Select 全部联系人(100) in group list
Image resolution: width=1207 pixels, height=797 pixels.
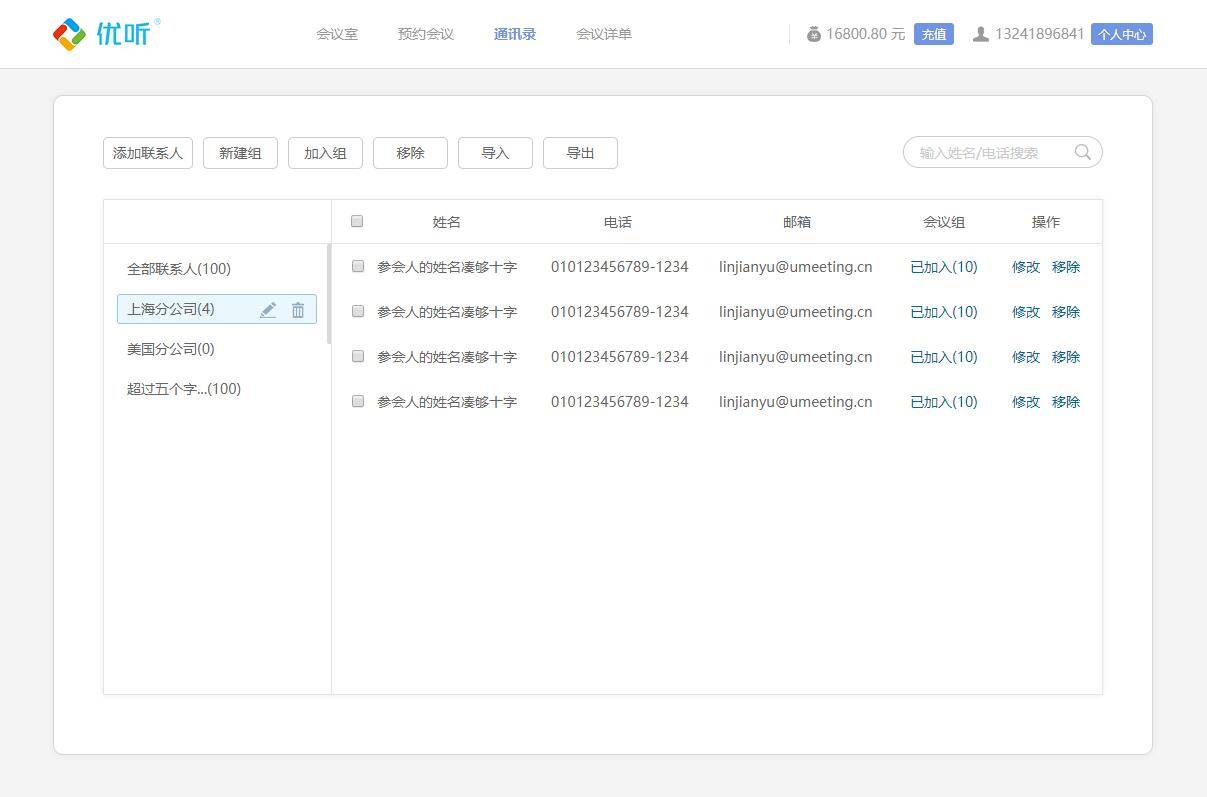click(179, 269)
